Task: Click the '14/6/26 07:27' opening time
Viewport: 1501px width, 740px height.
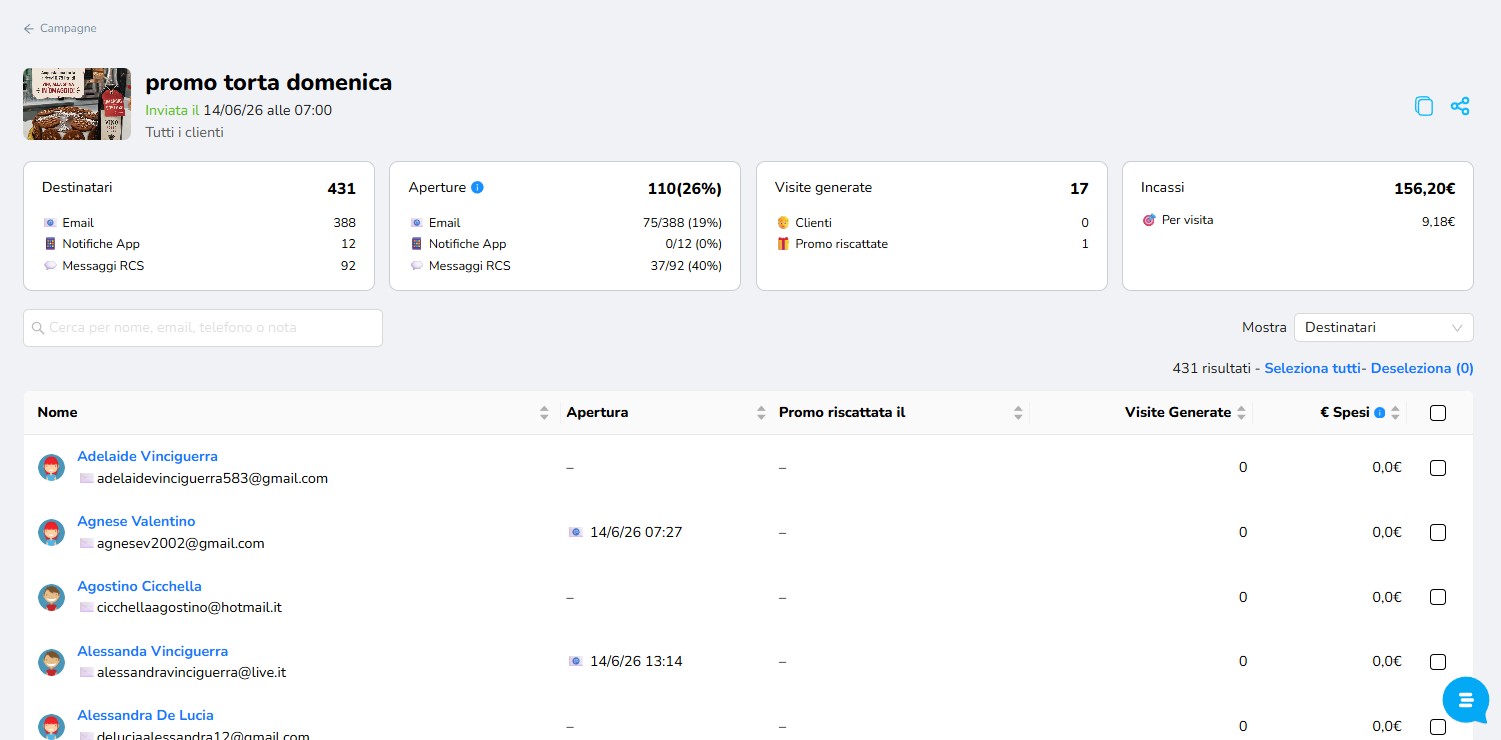Action: pos(636,532)
